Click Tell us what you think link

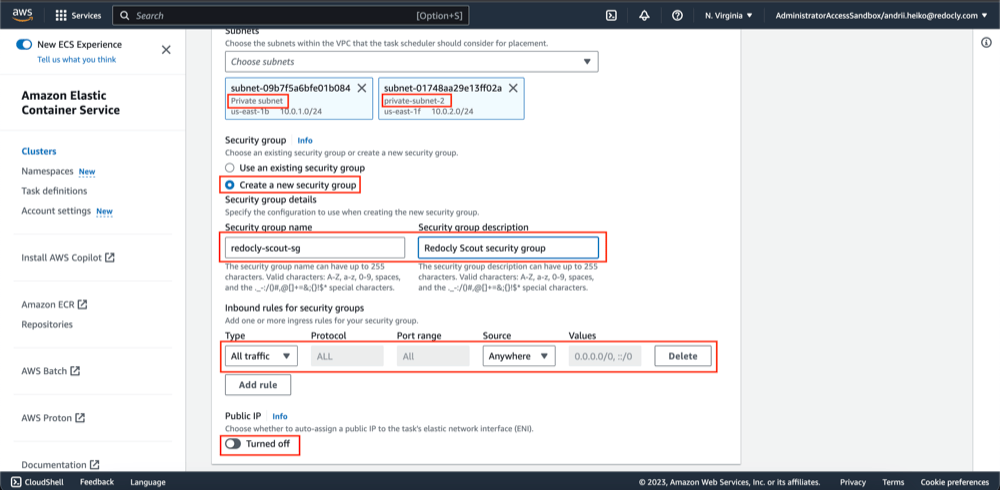coord(77,59)
